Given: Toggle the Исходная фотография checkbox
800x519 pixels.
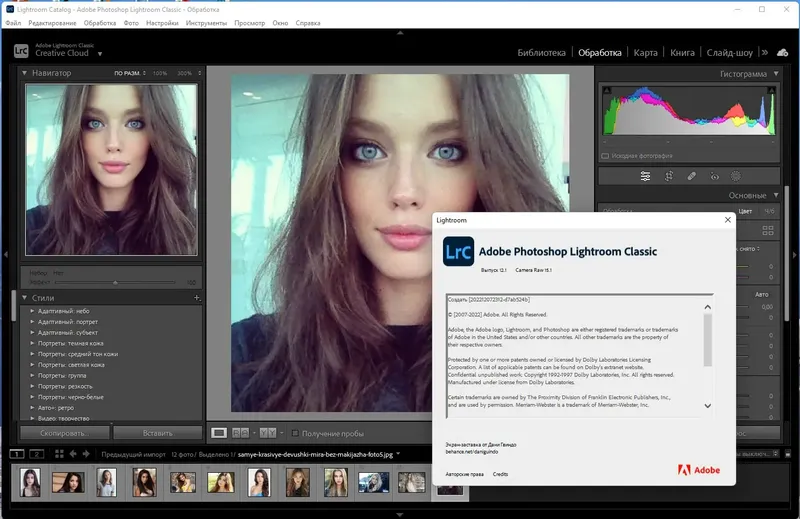Looking at the screenshot, I should [605, 156].
